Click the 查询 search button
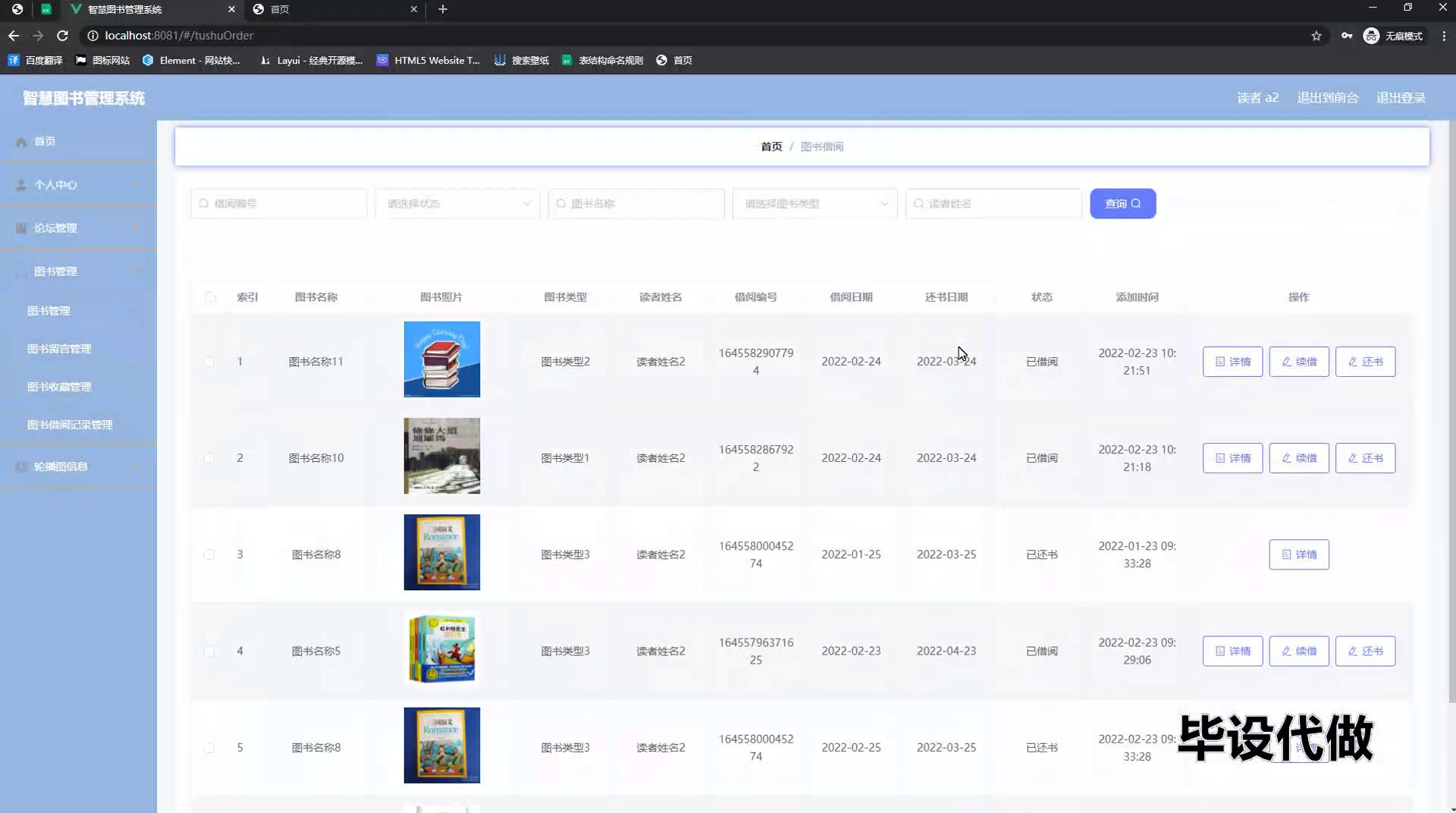This screenshot has height=813, width=1456. pos(1122,203)
